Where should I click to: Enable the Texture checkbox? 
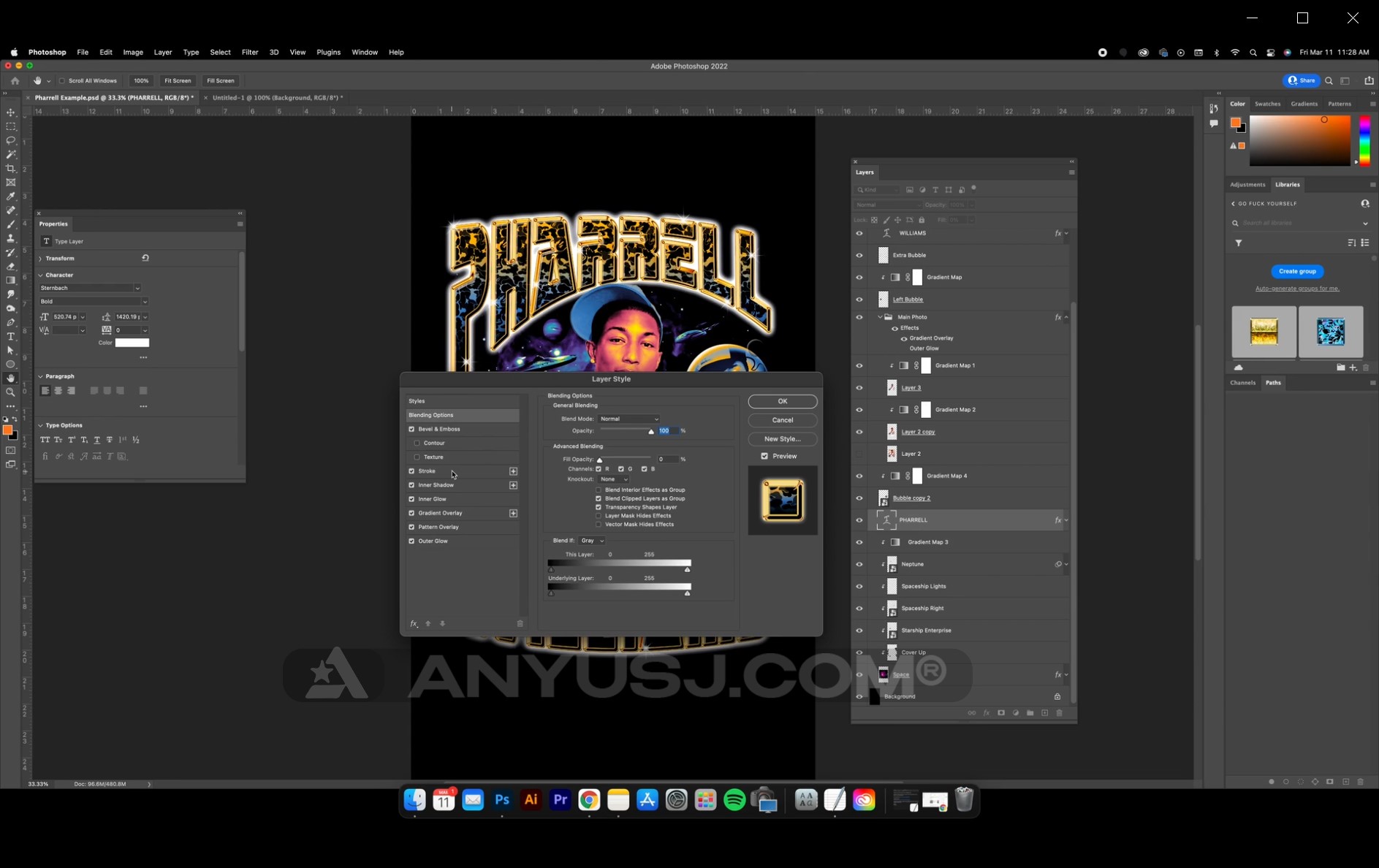pos(417,457)
